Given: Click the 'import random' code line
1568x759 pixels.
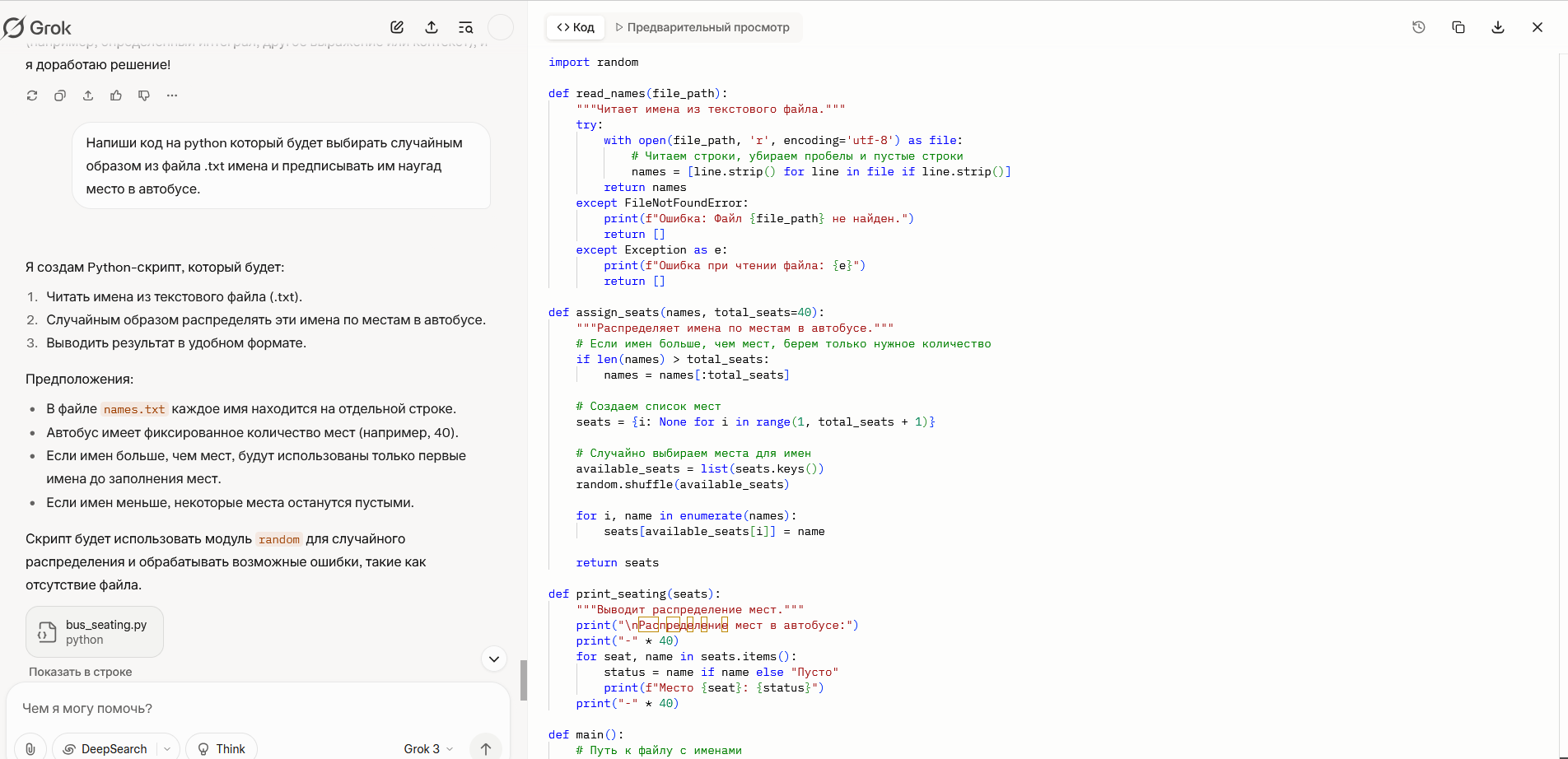Looking at the screenshot, I should click(593, 62).
